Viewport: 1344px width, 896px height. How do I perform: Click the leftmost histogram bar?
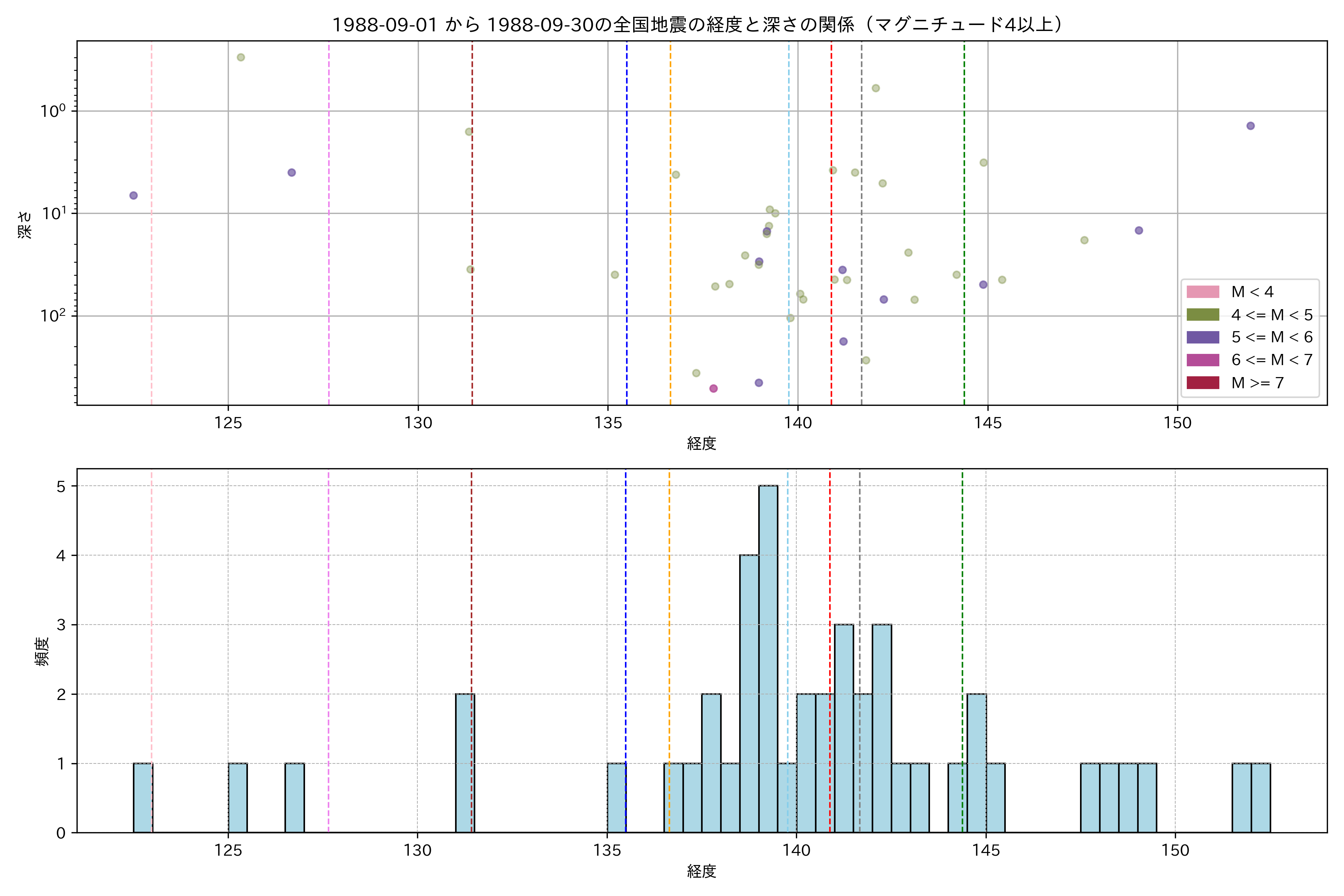tap(143, 798)
